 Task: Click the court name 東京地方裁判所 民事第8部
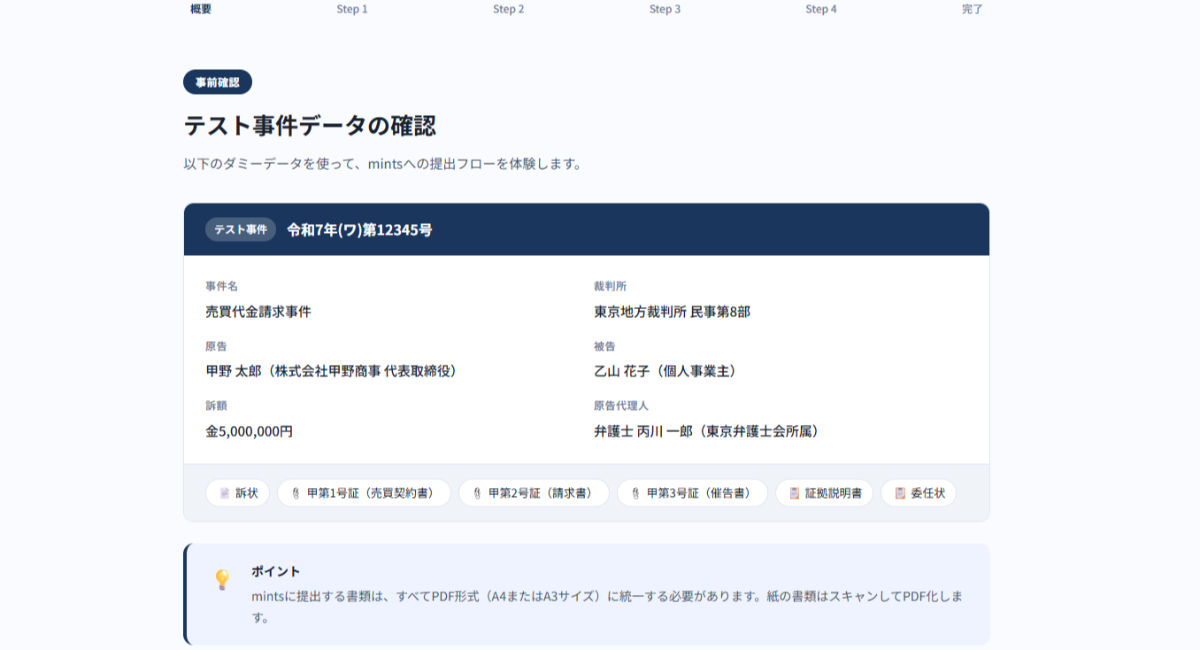coord(672,311)
